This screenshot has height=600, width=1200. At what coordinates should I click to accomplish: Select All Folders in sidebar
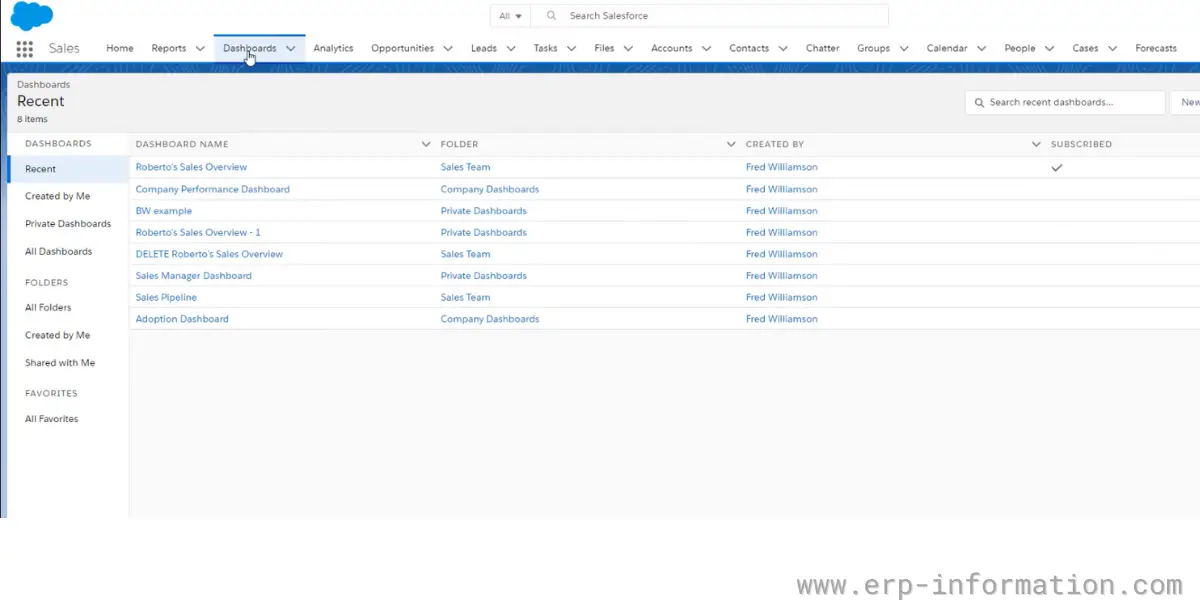pyautogui.click(x=48, y=308)
